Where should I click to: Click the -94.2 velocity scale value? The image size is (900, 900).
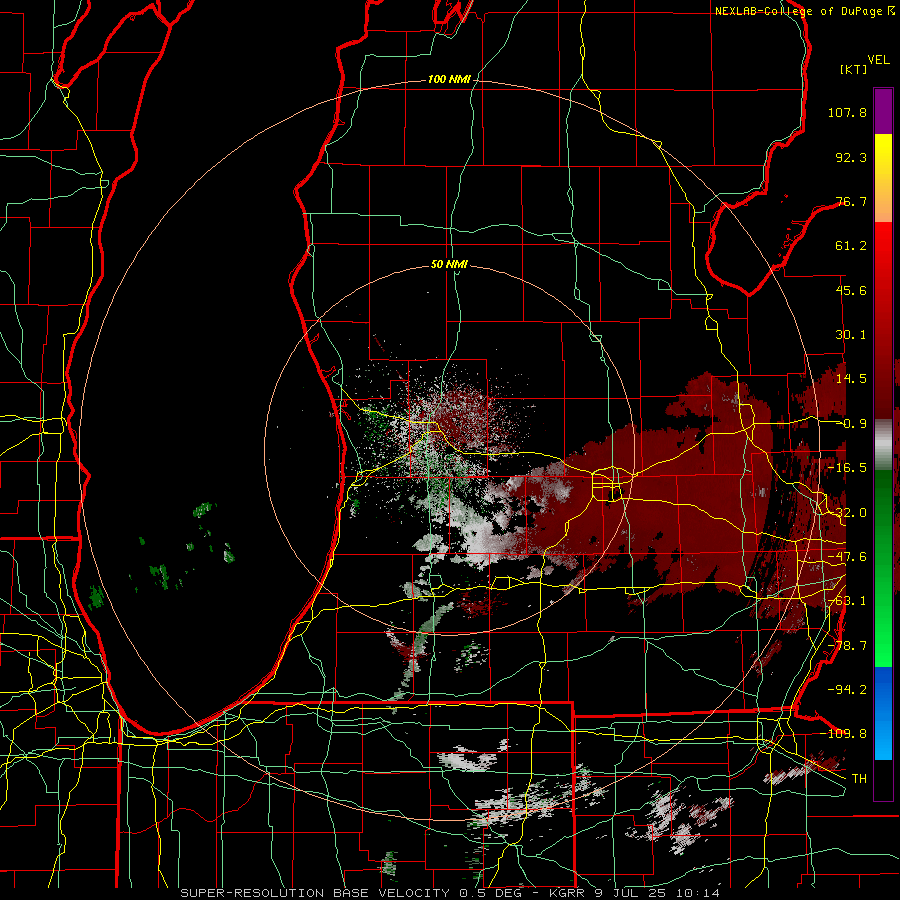coord(847,690)
